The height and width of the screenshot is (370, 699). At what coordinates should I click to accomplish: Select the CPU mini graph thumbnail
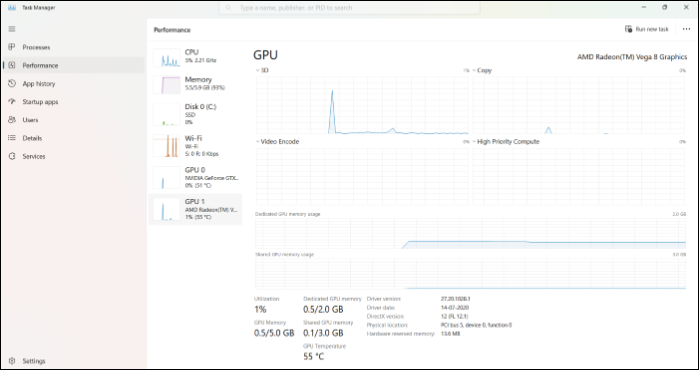tap(167, 58)
